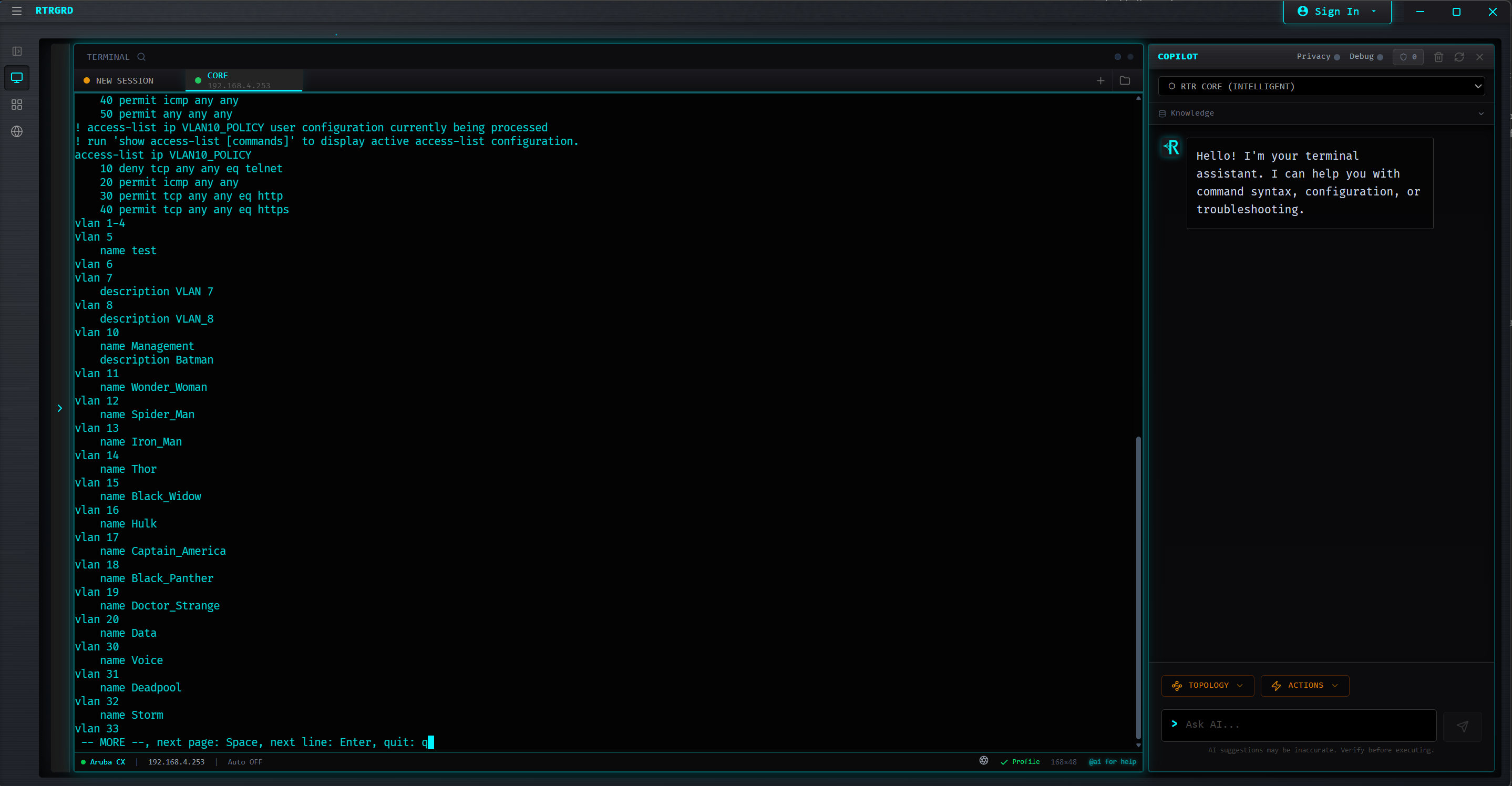Open terminal search

(x=141, y=56)
